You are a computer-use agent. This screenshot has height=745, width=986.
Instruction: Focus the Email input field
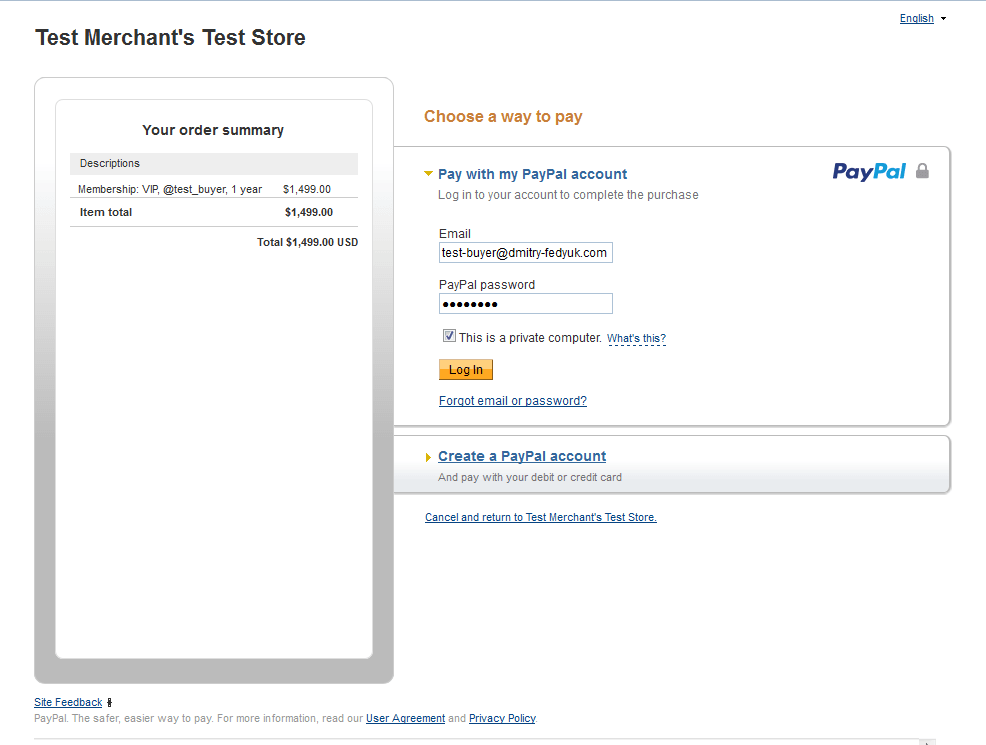(526, 253)
